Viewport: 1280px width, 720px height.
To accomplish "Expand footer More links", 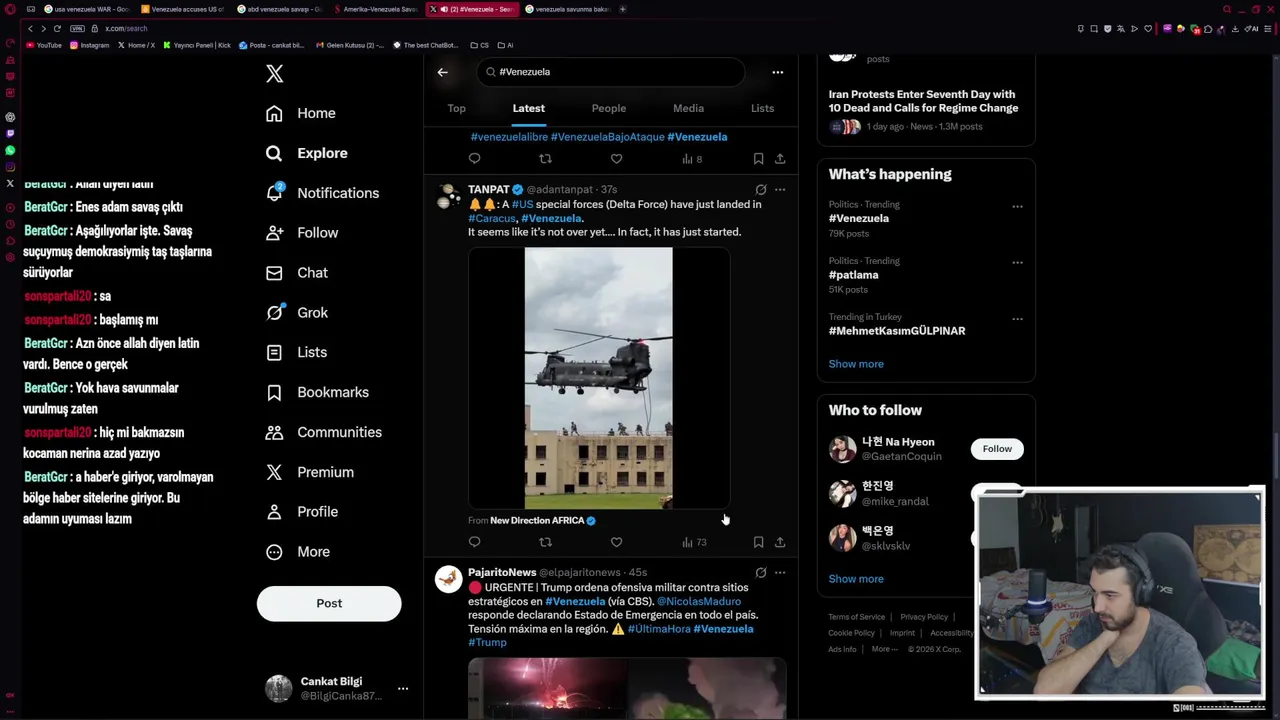I will pos(883,649).
